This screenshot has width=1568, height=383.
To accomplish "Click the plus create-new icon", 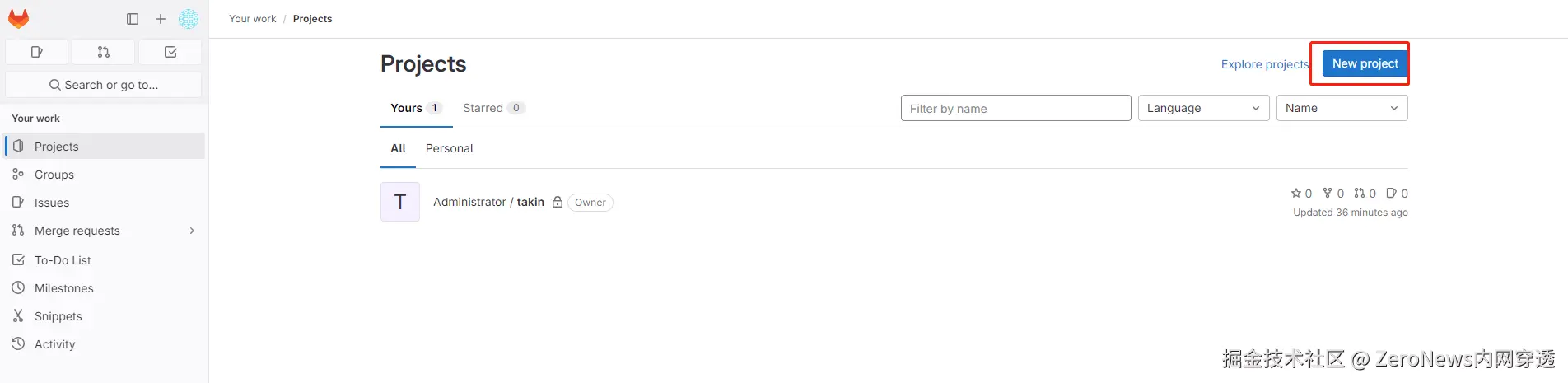I will click(x=161, y=19).
